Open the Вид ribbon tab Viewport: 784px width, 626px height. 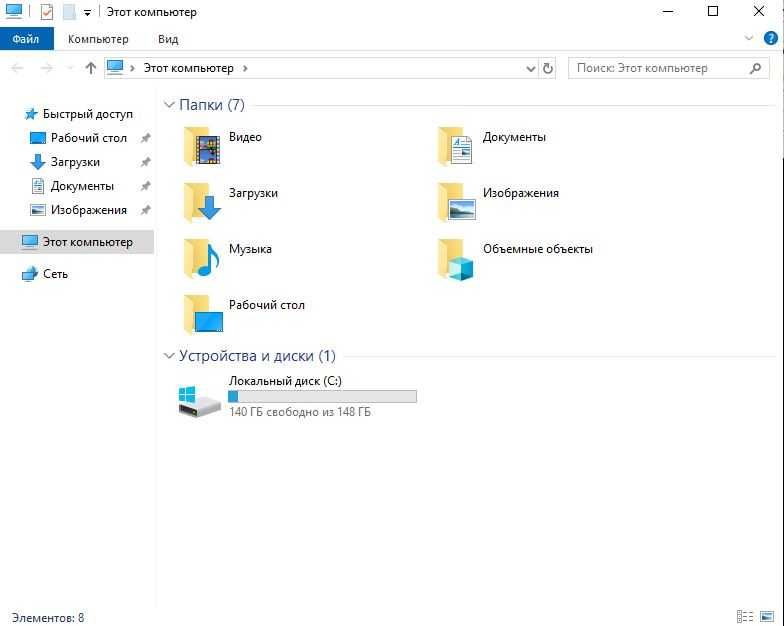click(168, 39)
